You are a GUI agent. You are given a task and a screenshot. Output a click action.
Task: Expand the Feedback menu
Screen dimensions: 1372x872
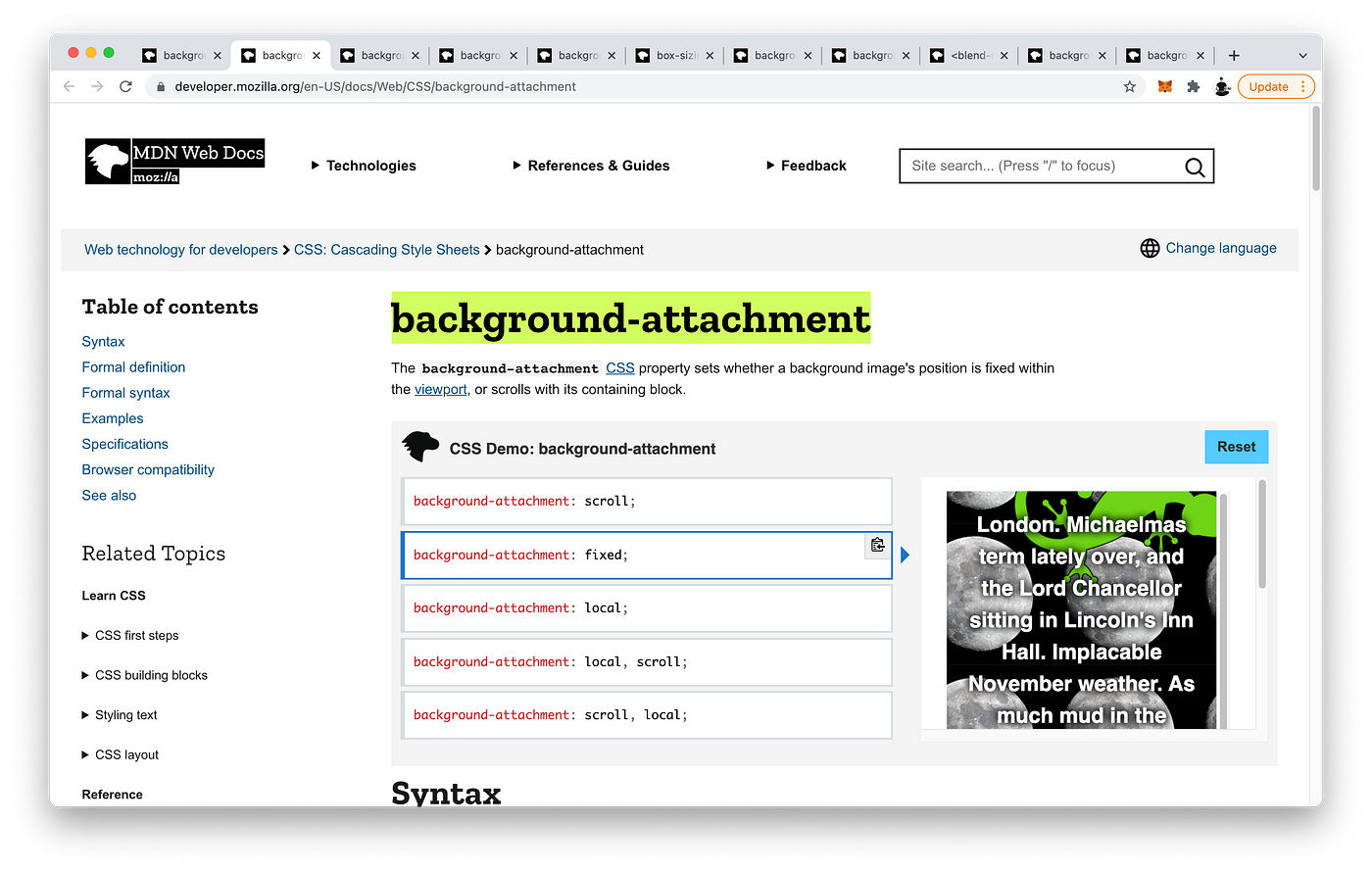[x=806, y=166]
